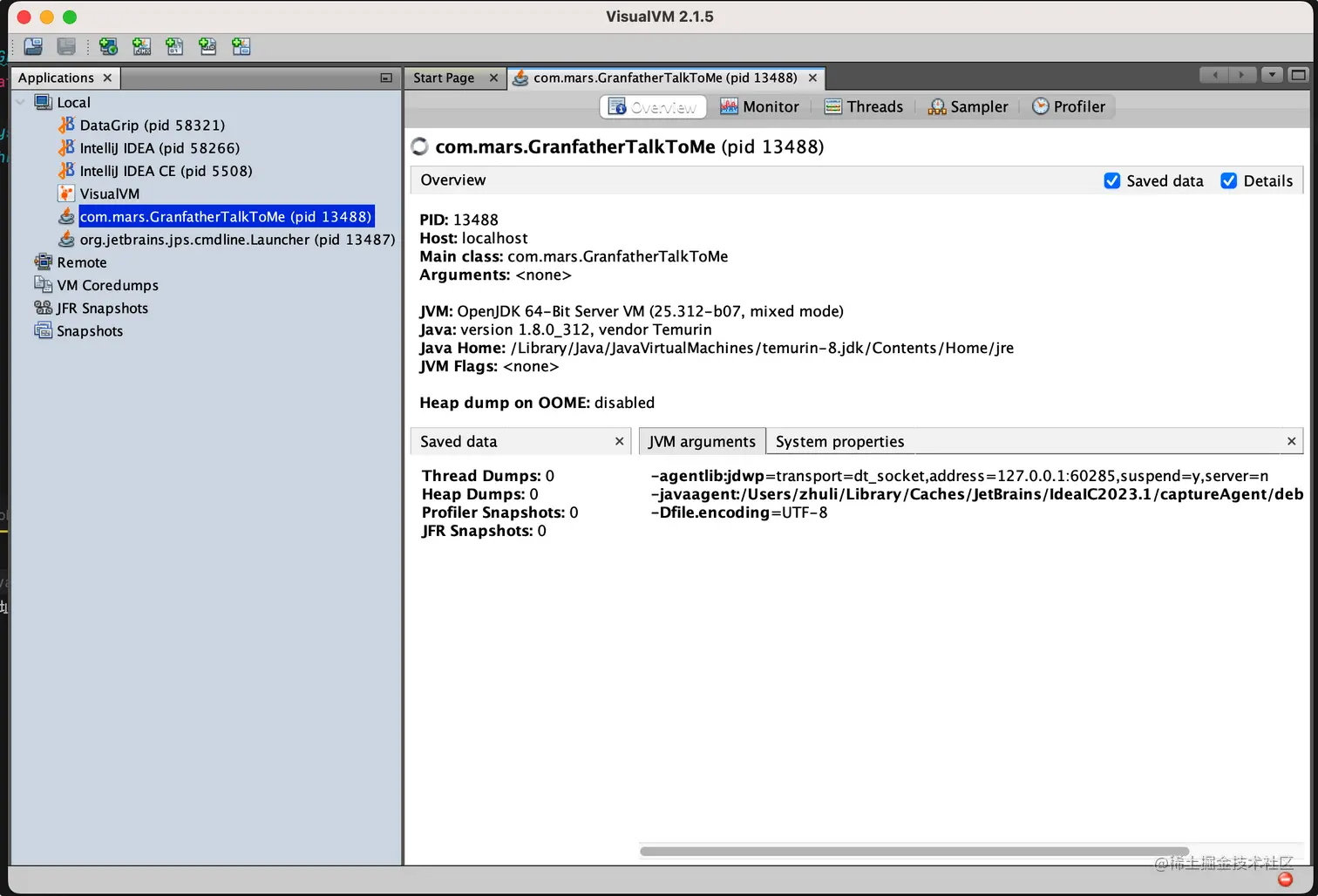Click the IntelliJ IDEA CE icon
The image size is (1318, 896).
[66, 170]
